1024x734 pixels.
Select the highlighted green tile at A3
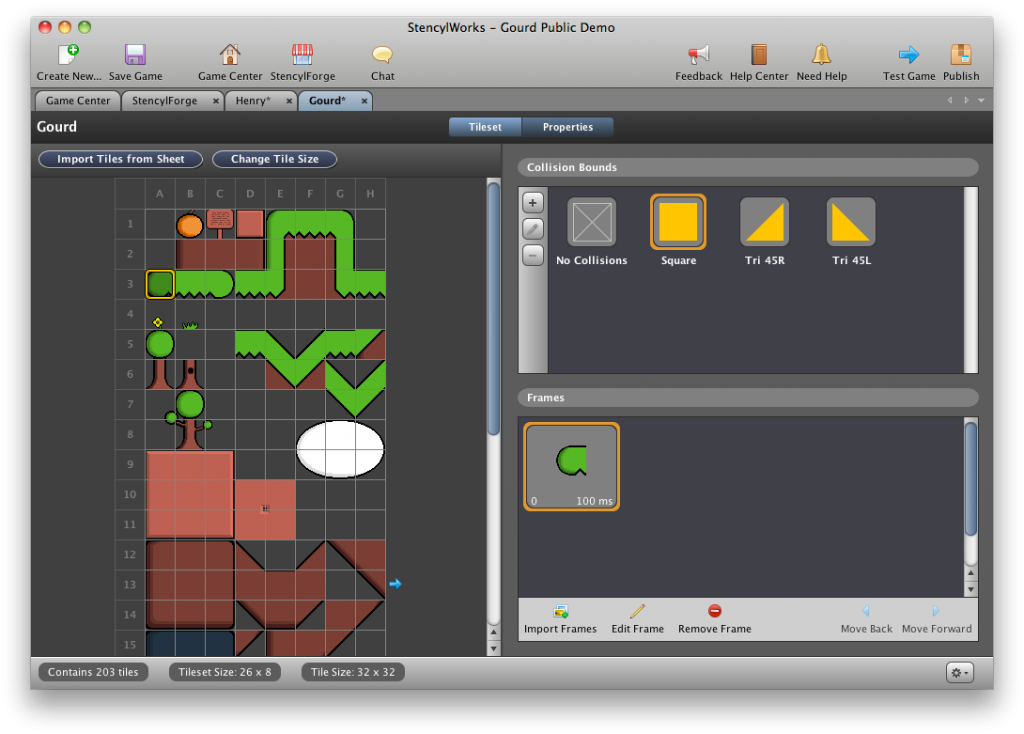click(160, 285)
